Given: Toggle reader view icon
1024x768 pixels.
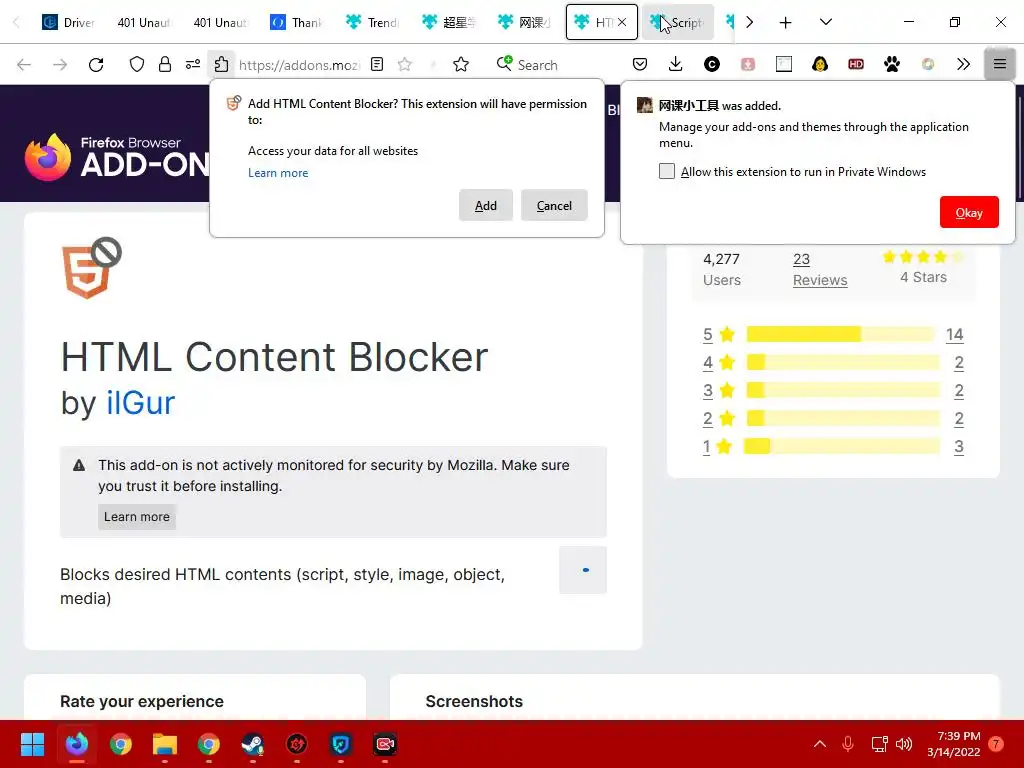Looking at the screenshot, I should 377,64.
